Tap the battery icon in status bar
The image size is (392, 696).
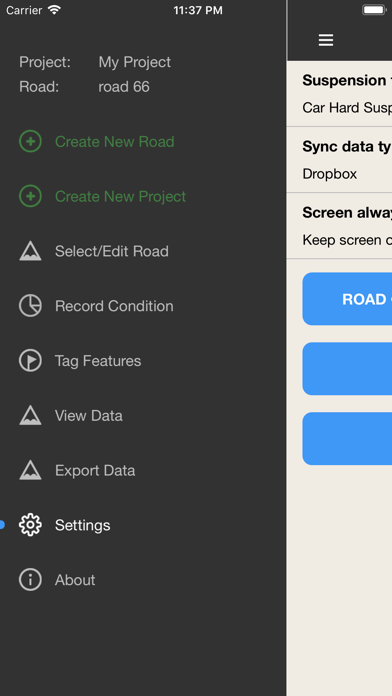point(374,10)
